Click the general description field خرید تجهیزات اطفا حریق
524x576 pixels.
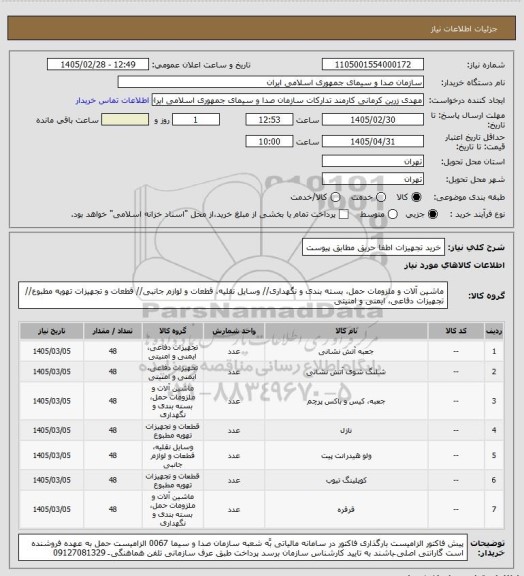[x=373, y=248]
